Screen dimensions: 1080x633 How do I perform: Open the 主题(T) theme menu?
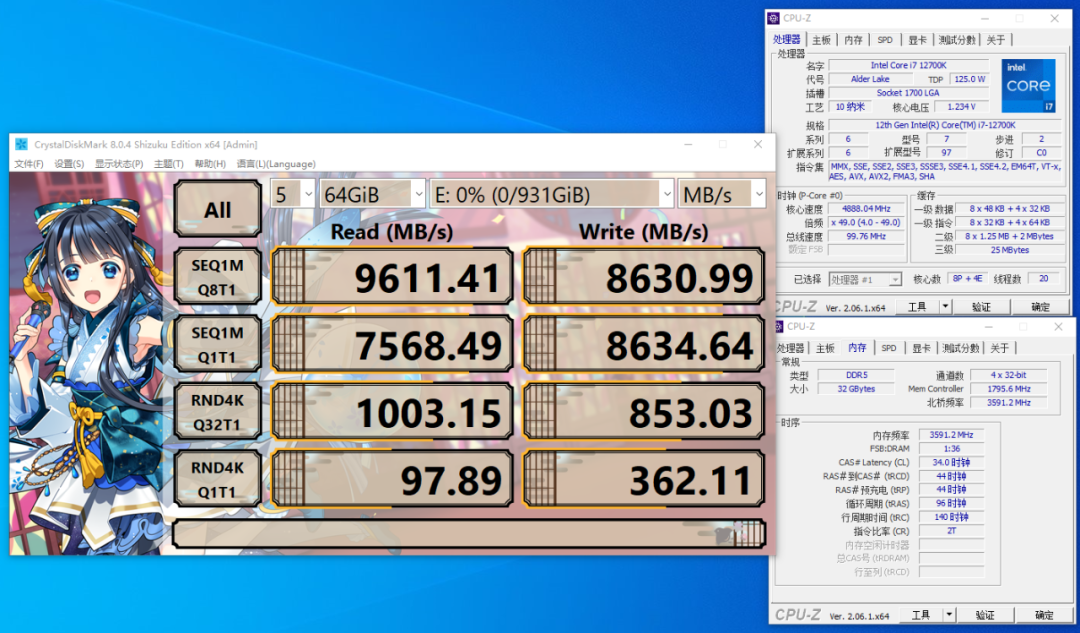point(168,164)
